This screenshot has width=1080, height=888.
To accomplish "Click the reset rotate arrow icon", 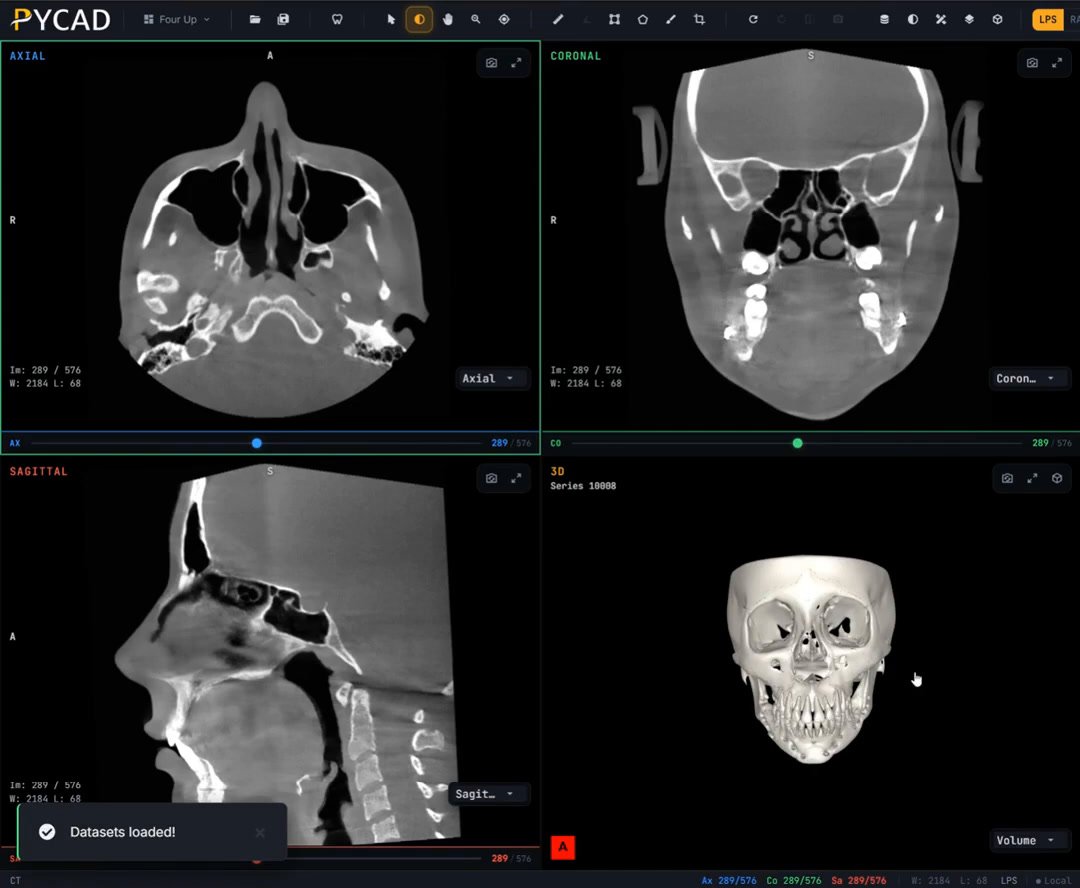I will (x=753, y=19).
